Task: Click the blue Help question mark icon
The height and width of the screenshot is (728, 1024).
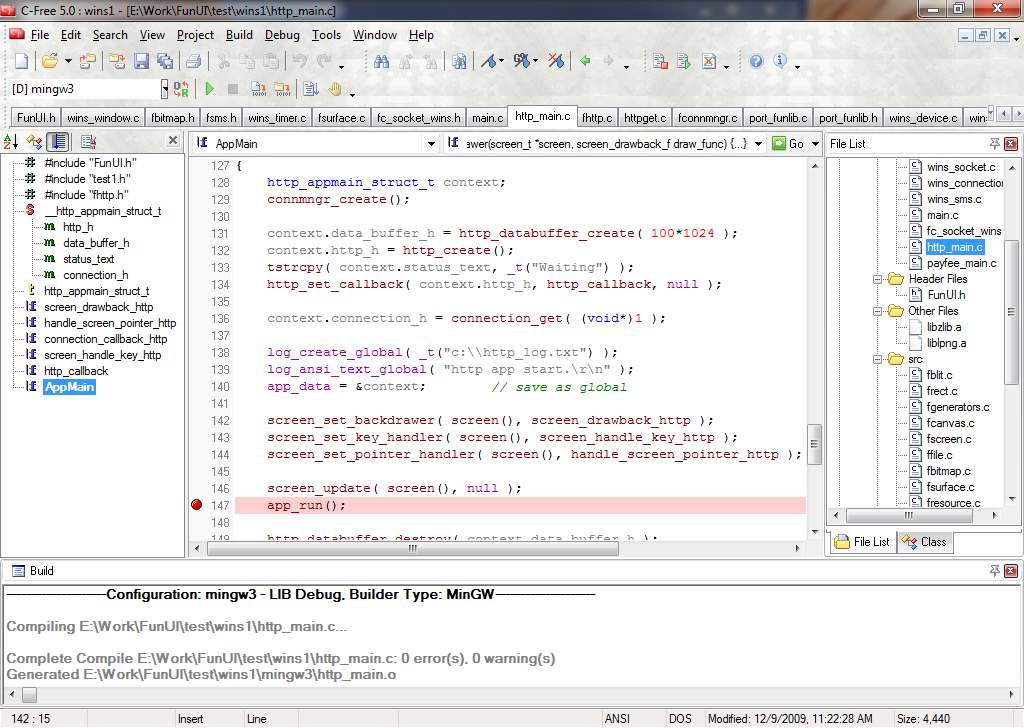Action: pos(756,62)
